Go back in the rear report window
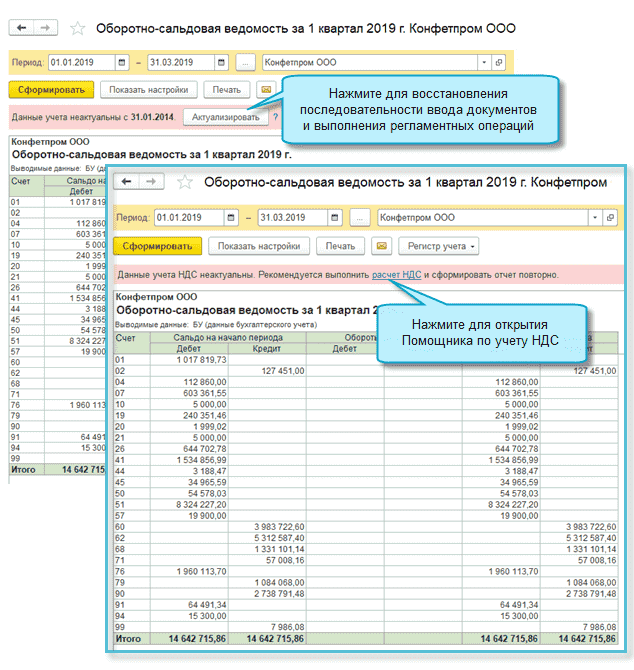The image size is (634, 670). click(21, 28)
